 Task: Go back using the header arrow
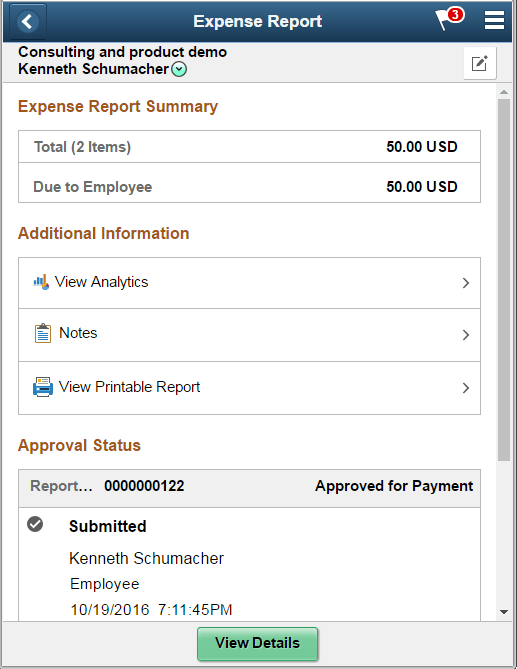click(x=28, y=21)
